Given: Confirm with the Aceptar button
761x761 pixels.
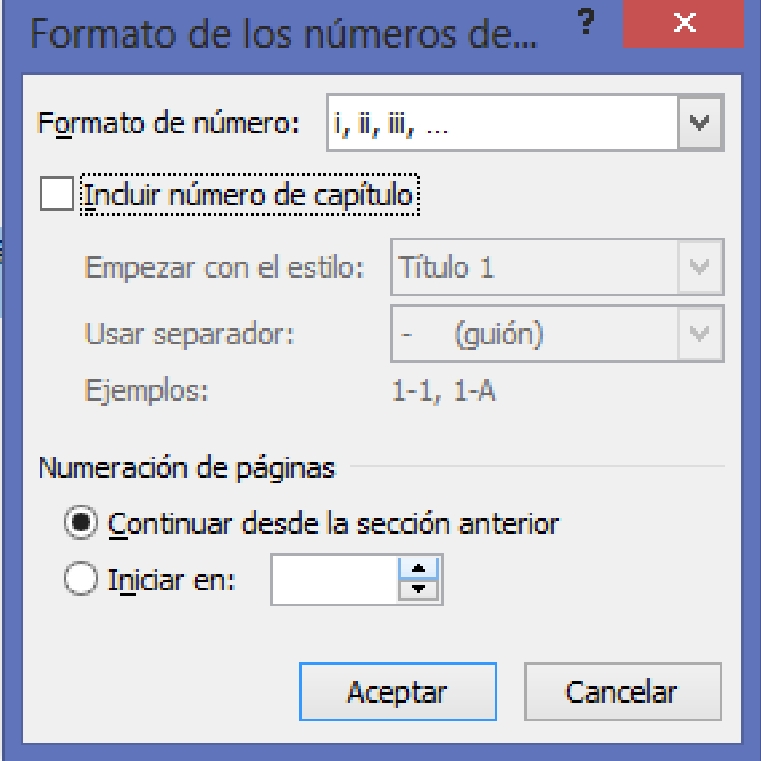Looking at the screenshot, I should click(x=397, y=692).
